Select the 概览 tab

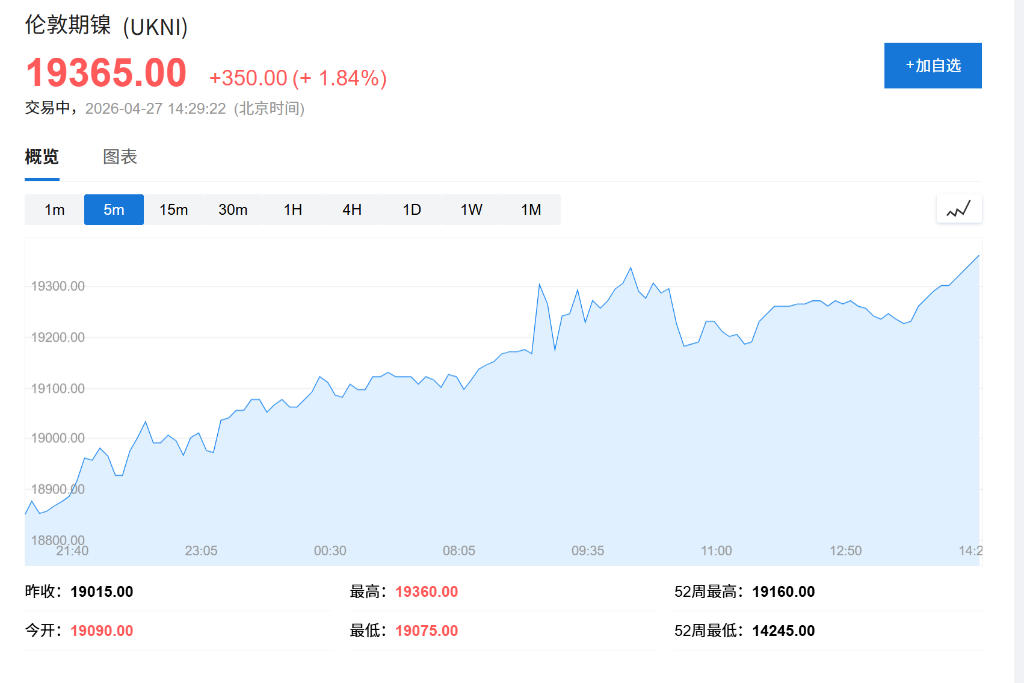point(41,156)
